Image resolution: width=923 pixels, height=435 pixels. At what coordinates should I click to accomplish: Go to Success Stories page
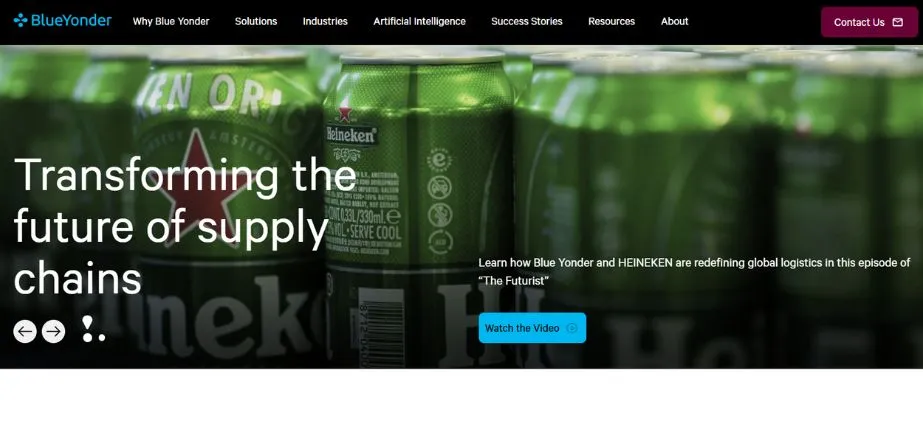click(527, 21)
